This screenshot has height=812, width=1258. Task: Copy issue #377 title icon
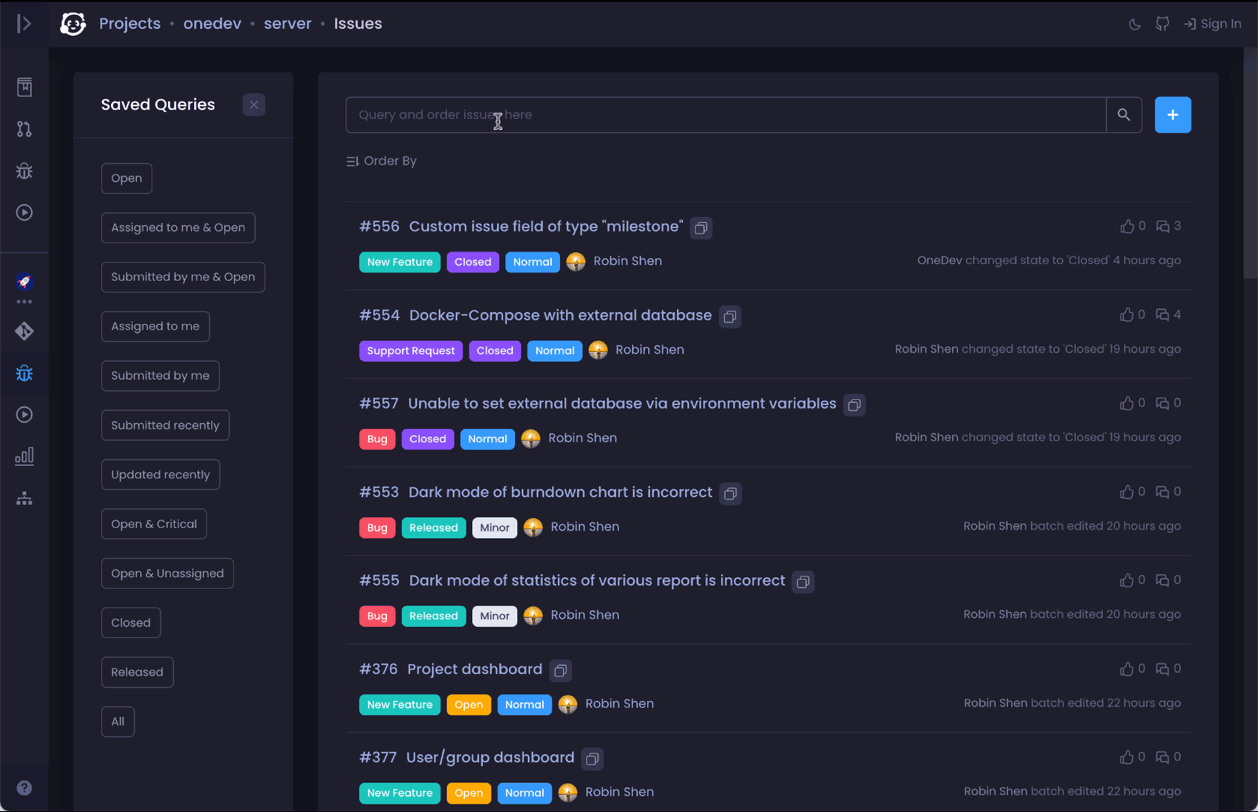tap(592, 759)
